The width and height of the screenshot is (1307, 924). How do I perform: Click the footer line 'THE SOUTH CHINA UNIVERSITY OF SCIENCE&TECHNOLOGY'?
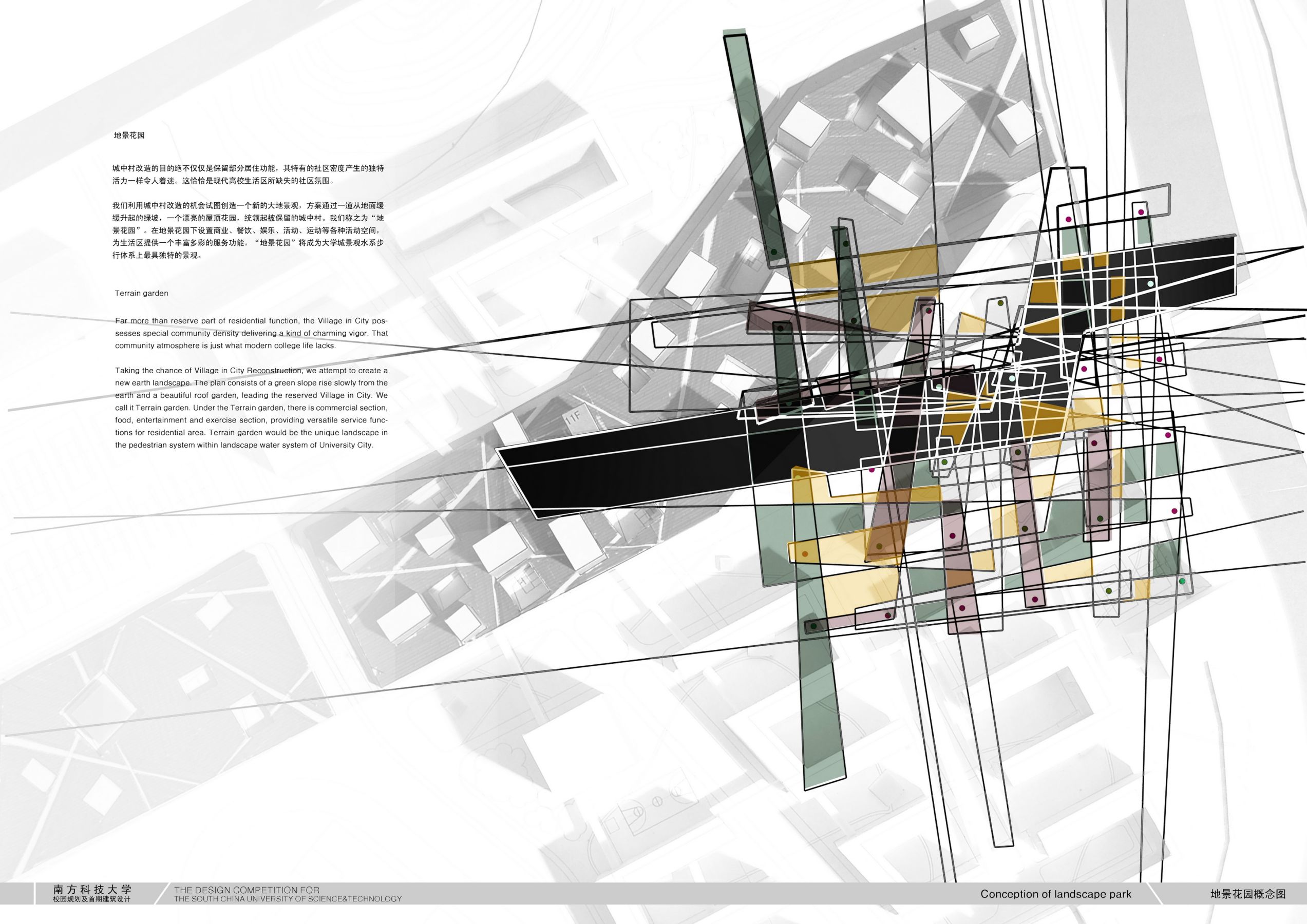(288, 899)
